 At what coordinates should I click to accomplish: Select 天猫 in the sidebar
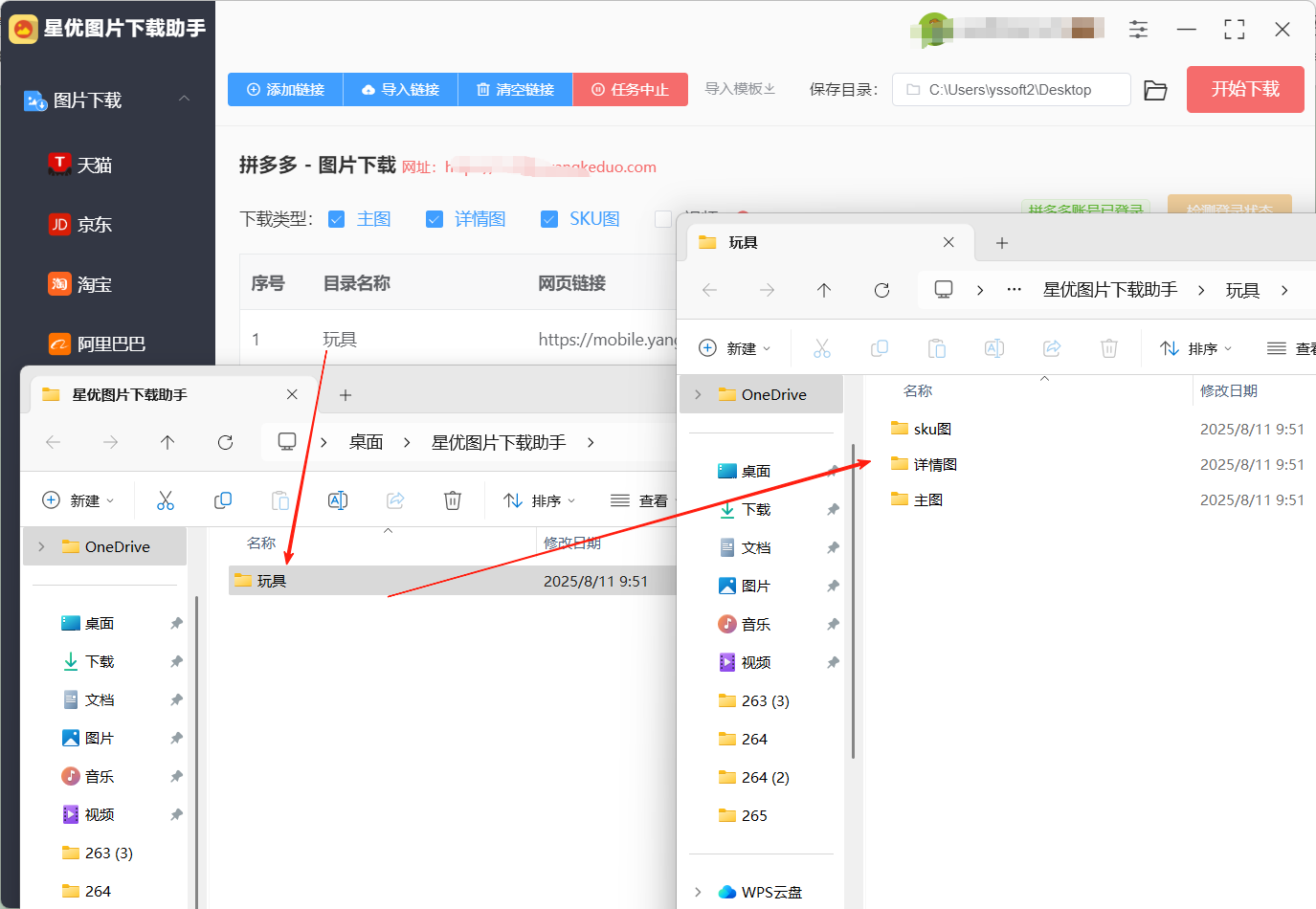pyautogui.click(x=80, y=165)
